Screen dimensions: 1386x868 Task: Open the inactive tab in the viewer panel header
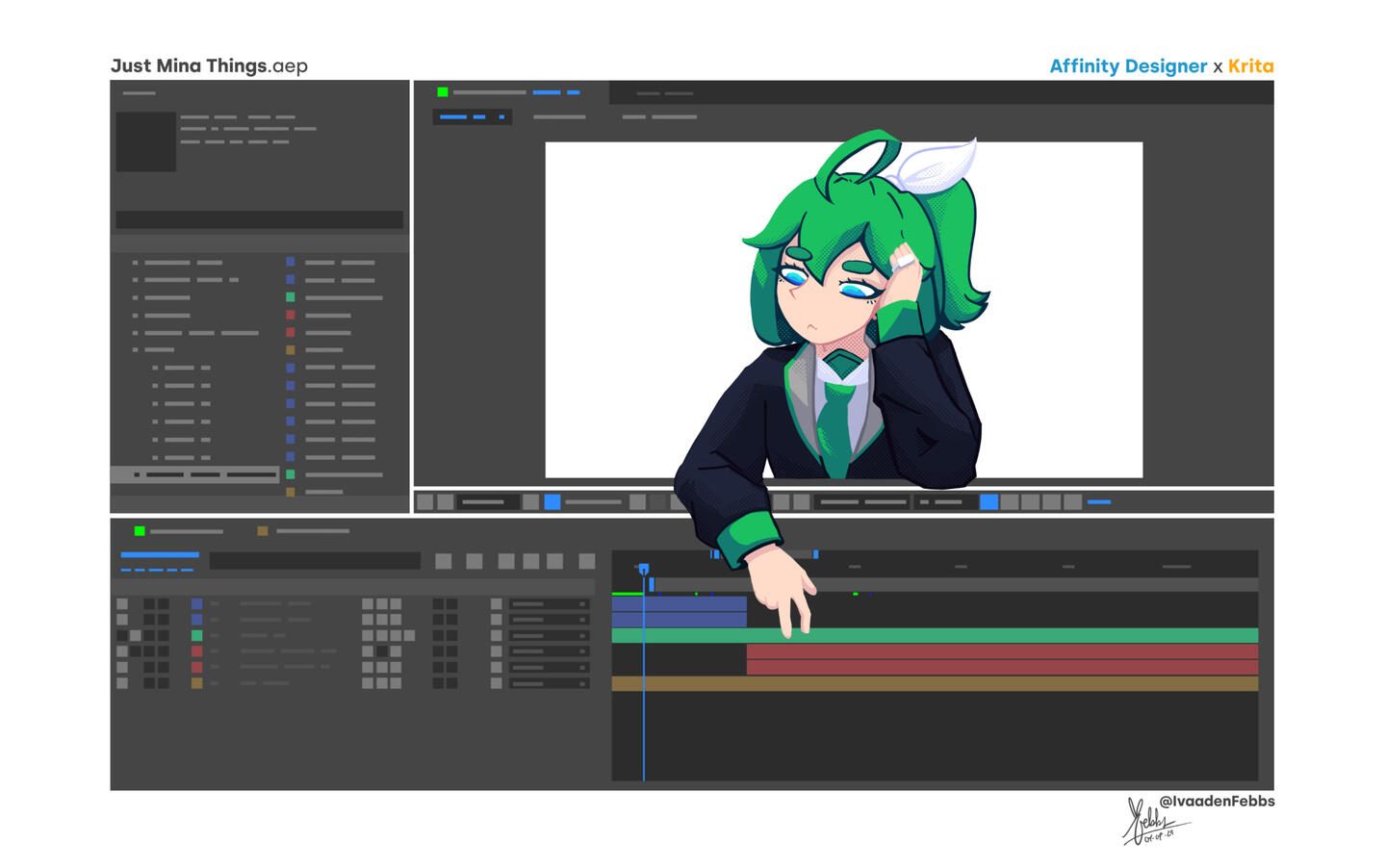point(664,93)
